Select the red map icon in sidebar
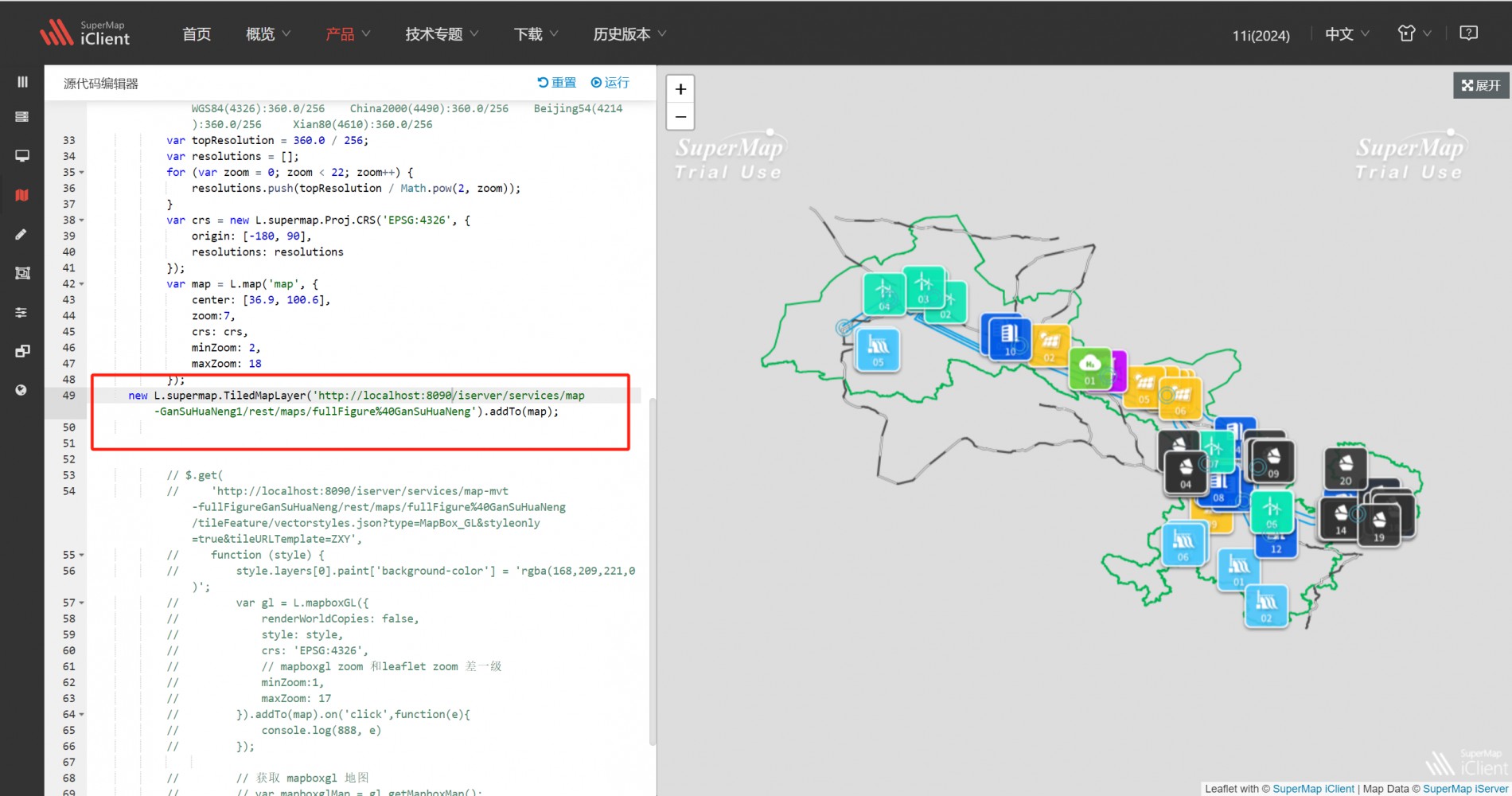Screen dimensions: 1512x796 click(x=22, y=195)
